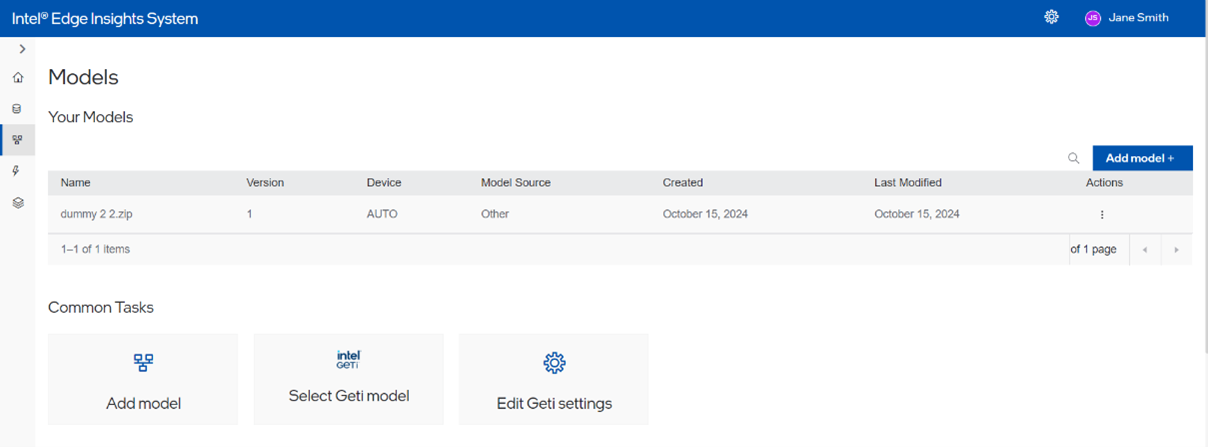Image resolution: width=1208 pixels, height=447 pixels.
Task: Click the Intel Geti logo icon
Action: [348, 360]
